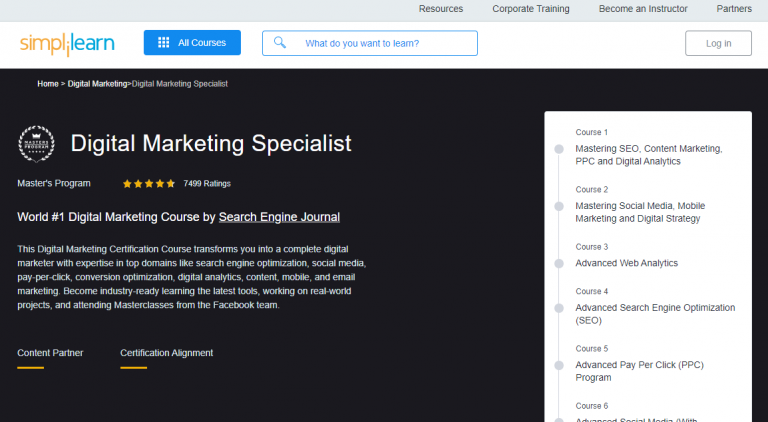Switch to Certification Alignment tab
Screen dimensions: 768x422
pyautogui.click(x=166, y=353)
